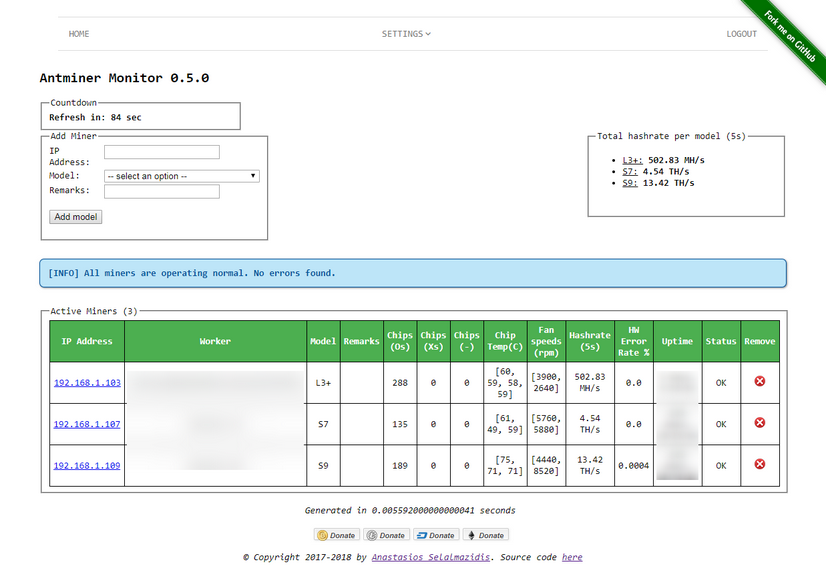Remove the miner at 192.168.1.103
Screen dimensions: 826x574
(x=759, y=381)
